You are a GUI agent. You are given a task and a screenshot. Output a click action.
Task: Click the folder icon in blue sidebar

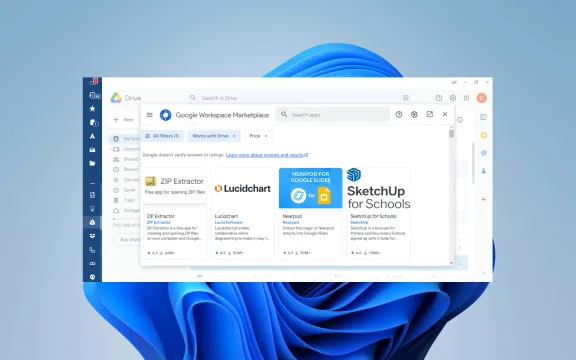[93, 163]
